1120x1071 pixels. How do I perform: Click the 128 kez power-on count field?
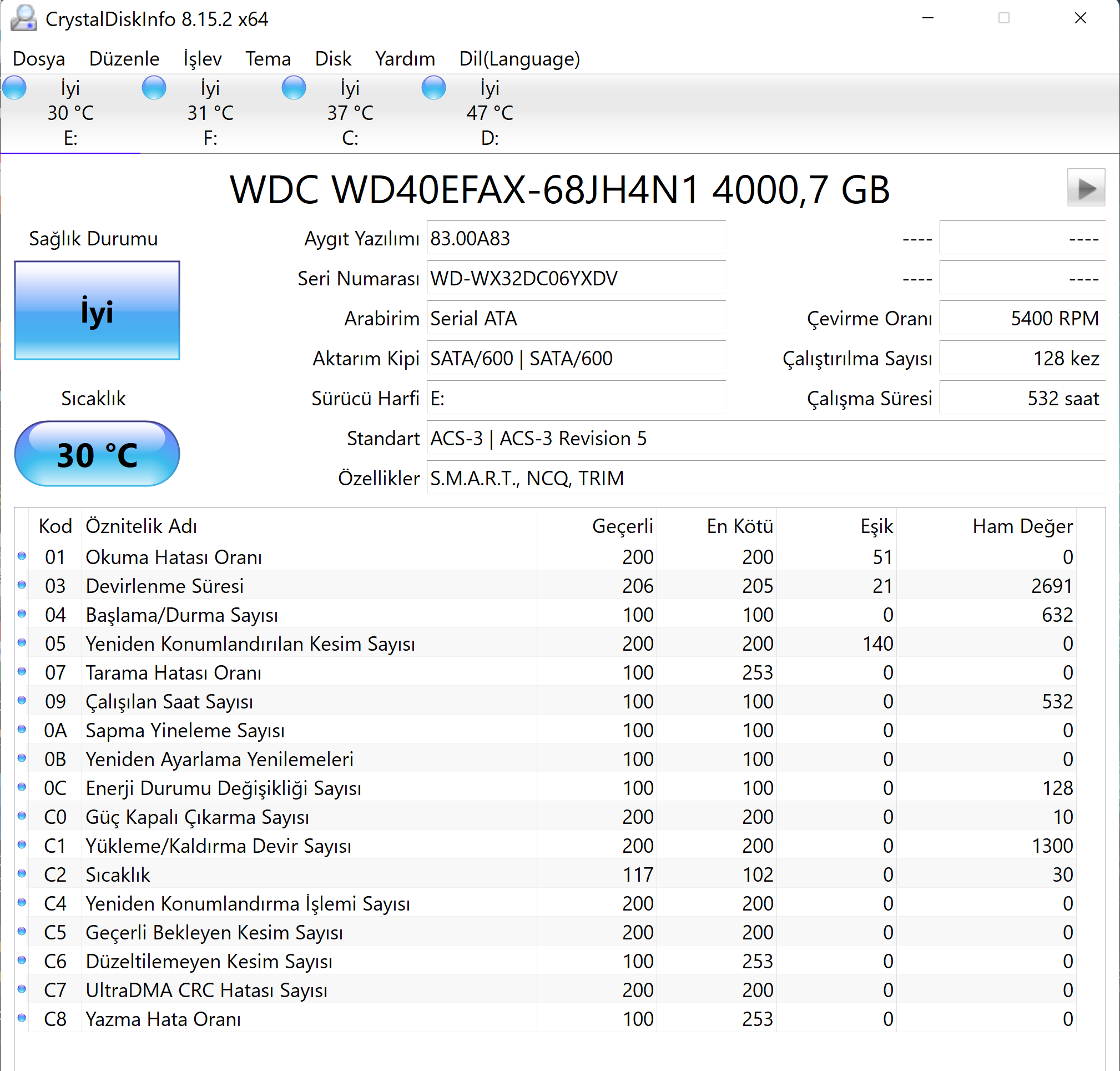(x=1022, y=358)
